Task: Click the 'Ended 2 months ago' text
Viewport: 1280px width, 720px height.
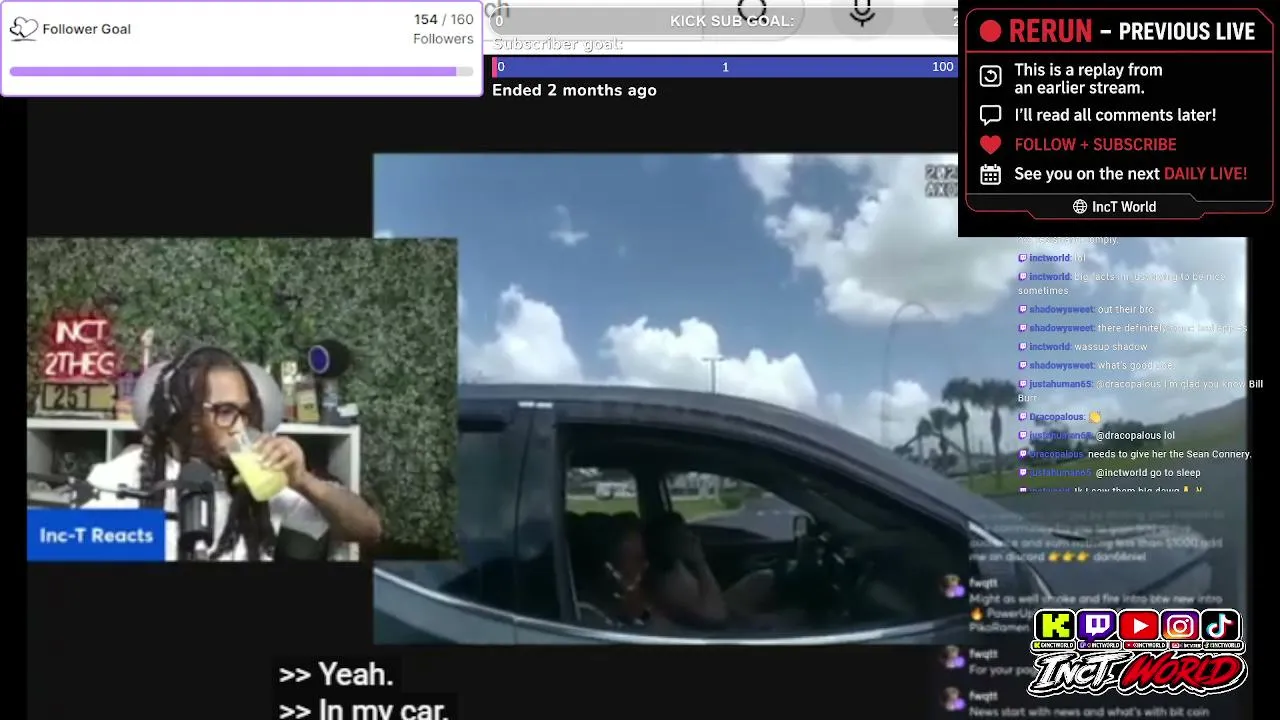Action: pyautogui.click(x=574, y=90)
